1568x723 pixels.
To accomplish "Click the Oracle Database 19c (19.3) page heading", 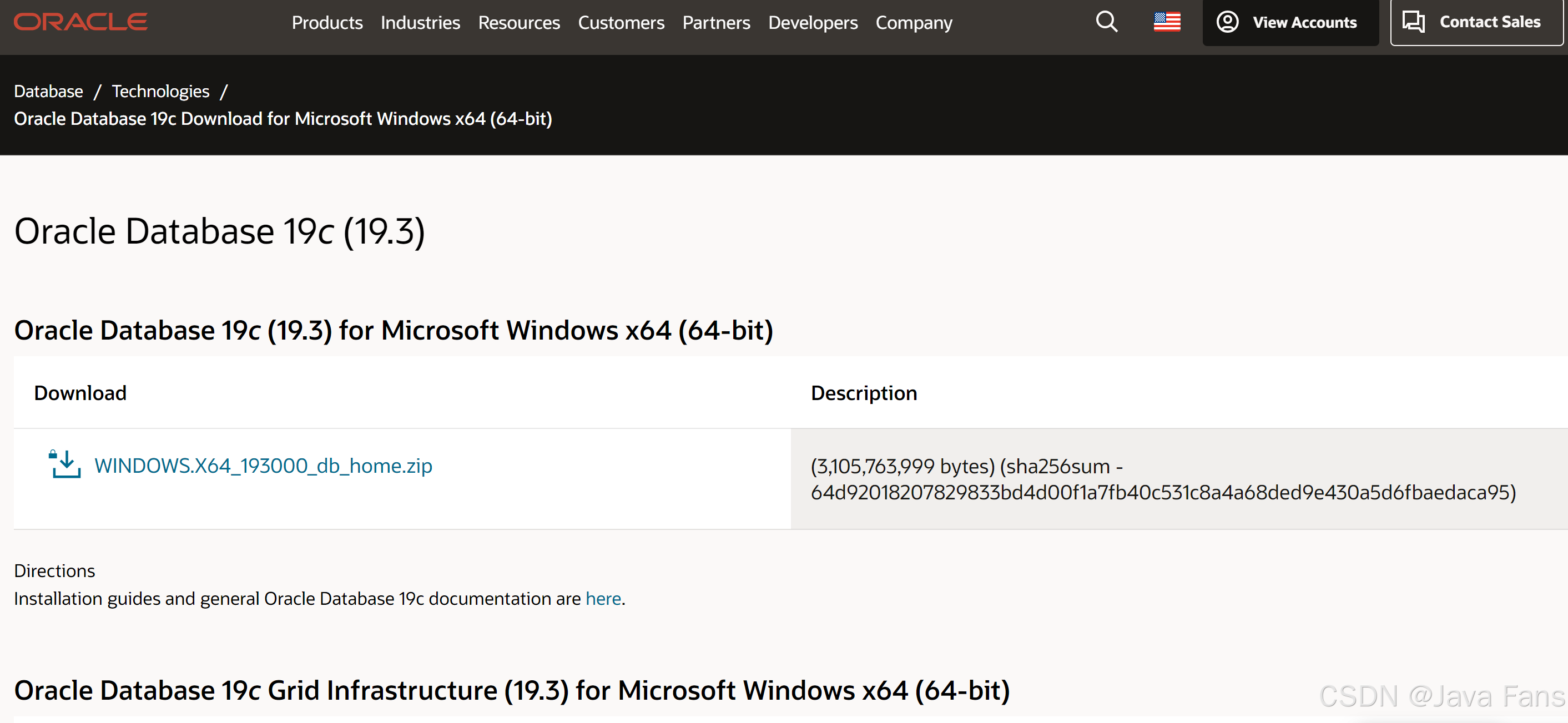I will coord(219,231).
